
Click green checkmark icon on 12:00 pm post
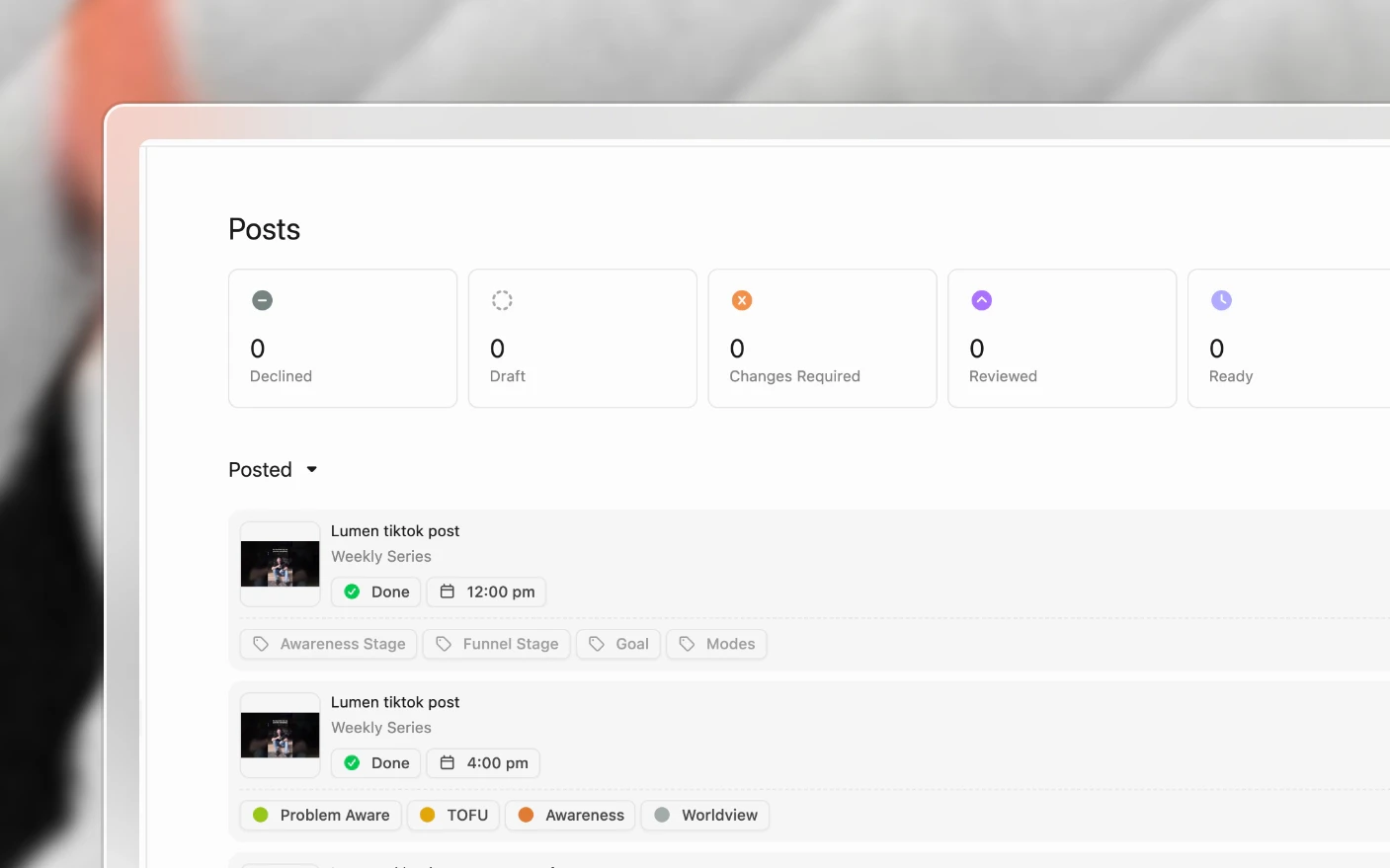point(352,592)
